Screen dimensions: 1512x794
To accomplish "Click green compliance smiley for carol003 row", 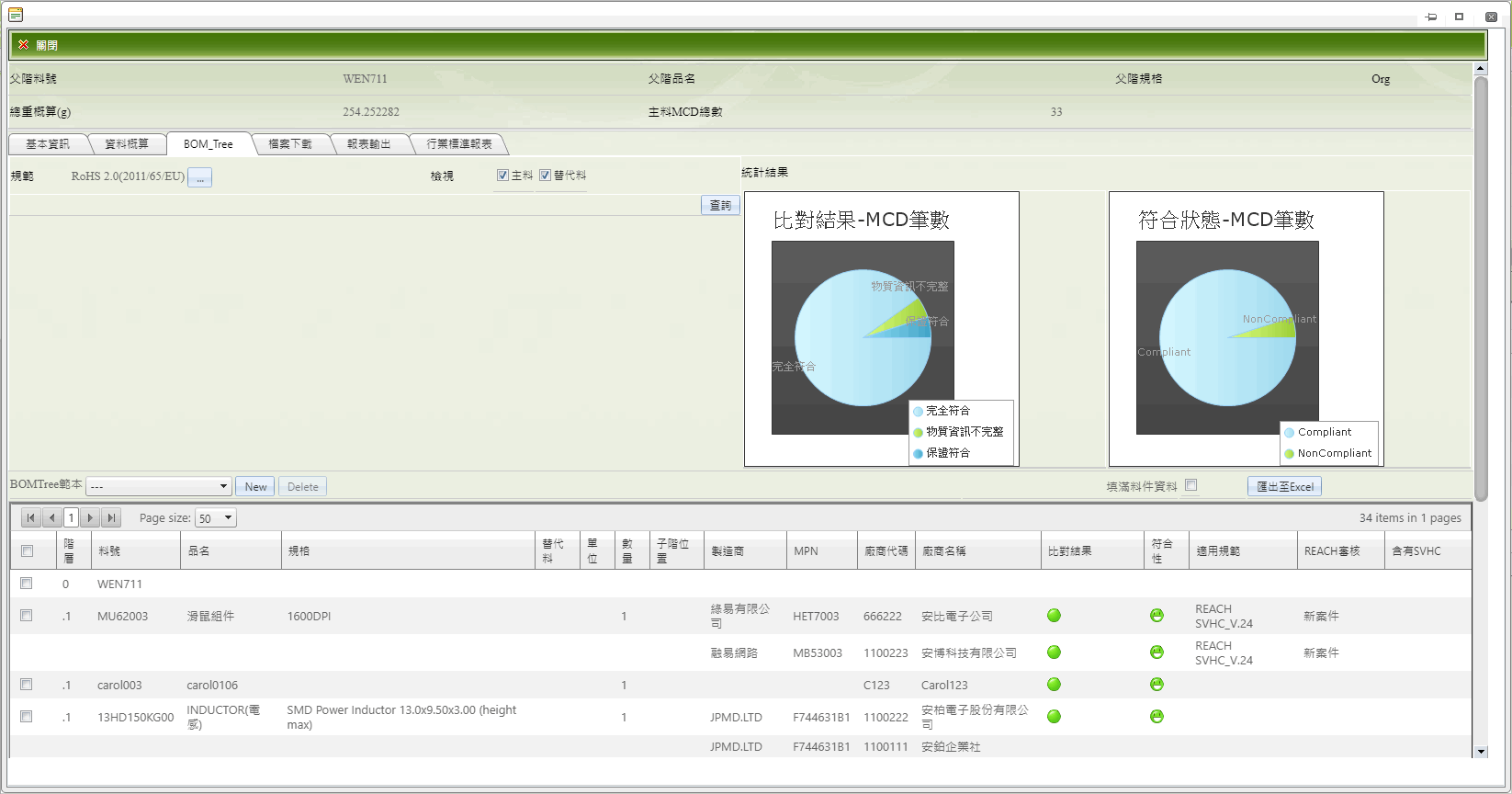I will point(1157,685).
